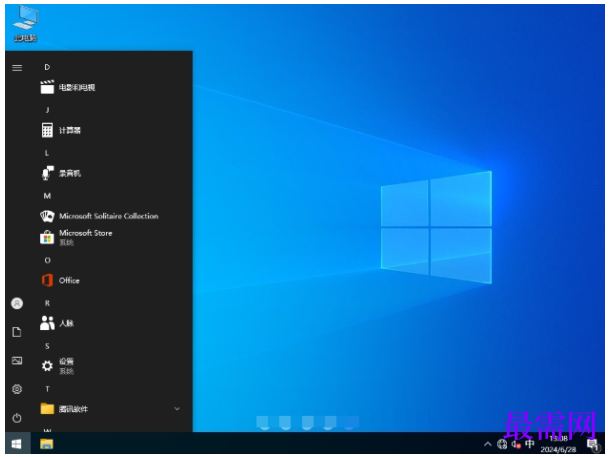615x457 pixels.
Task: Open Pictures from the Start sidebar
Action: coord(17,361)
